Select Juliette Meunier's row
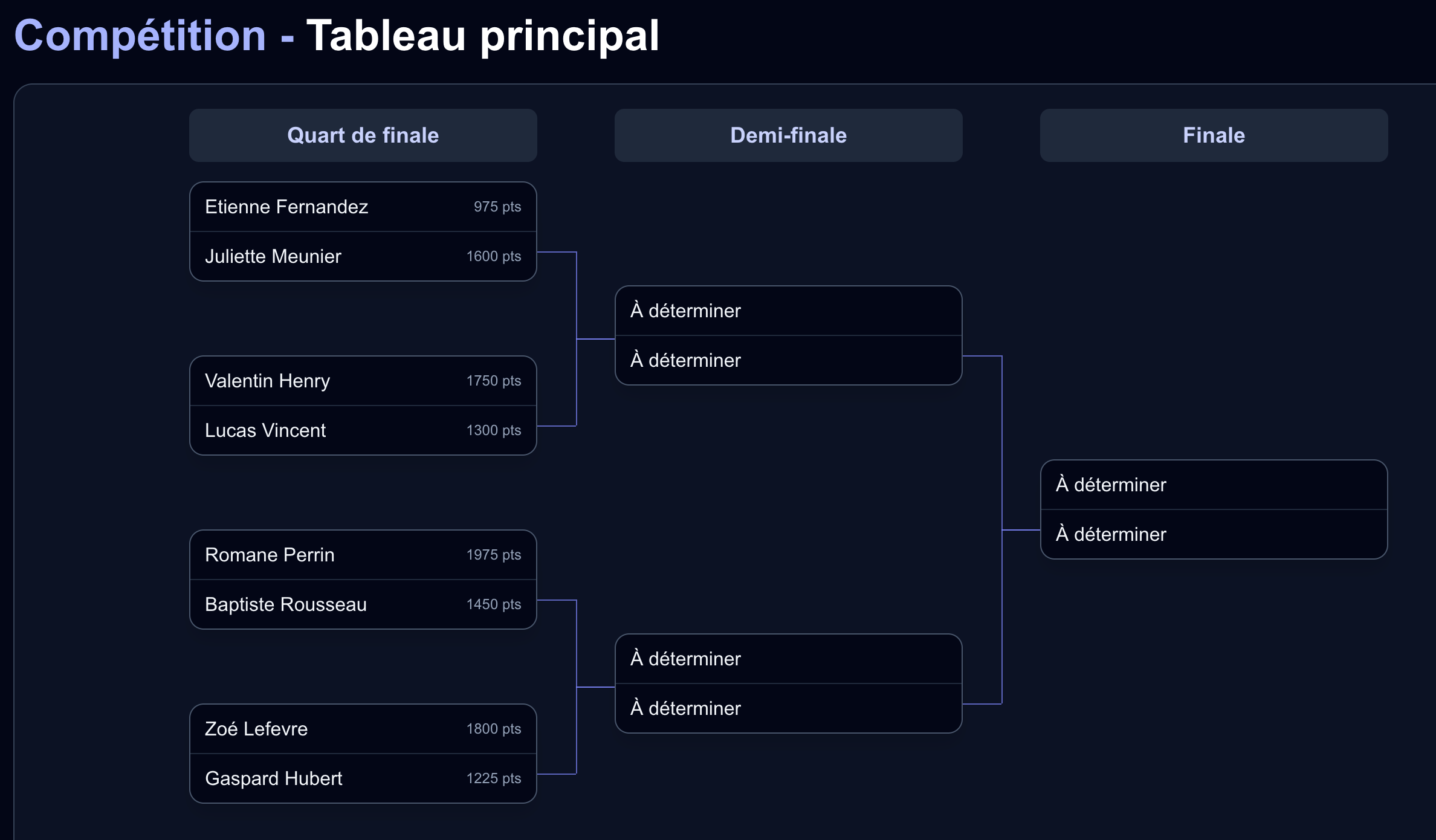 click(363, 256)
